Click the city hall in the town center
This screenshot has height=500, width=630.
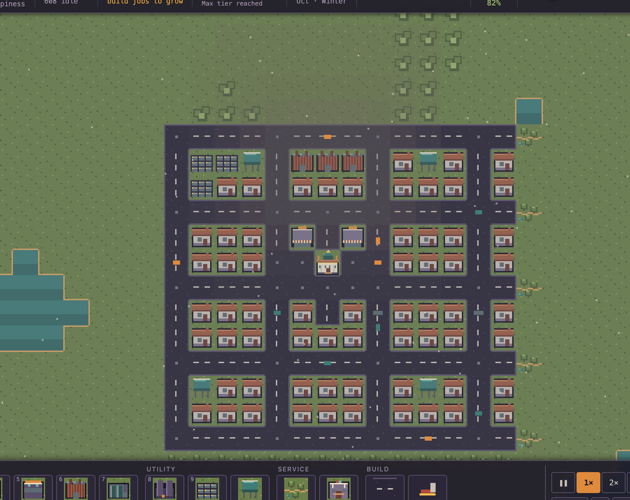(327, 263)
